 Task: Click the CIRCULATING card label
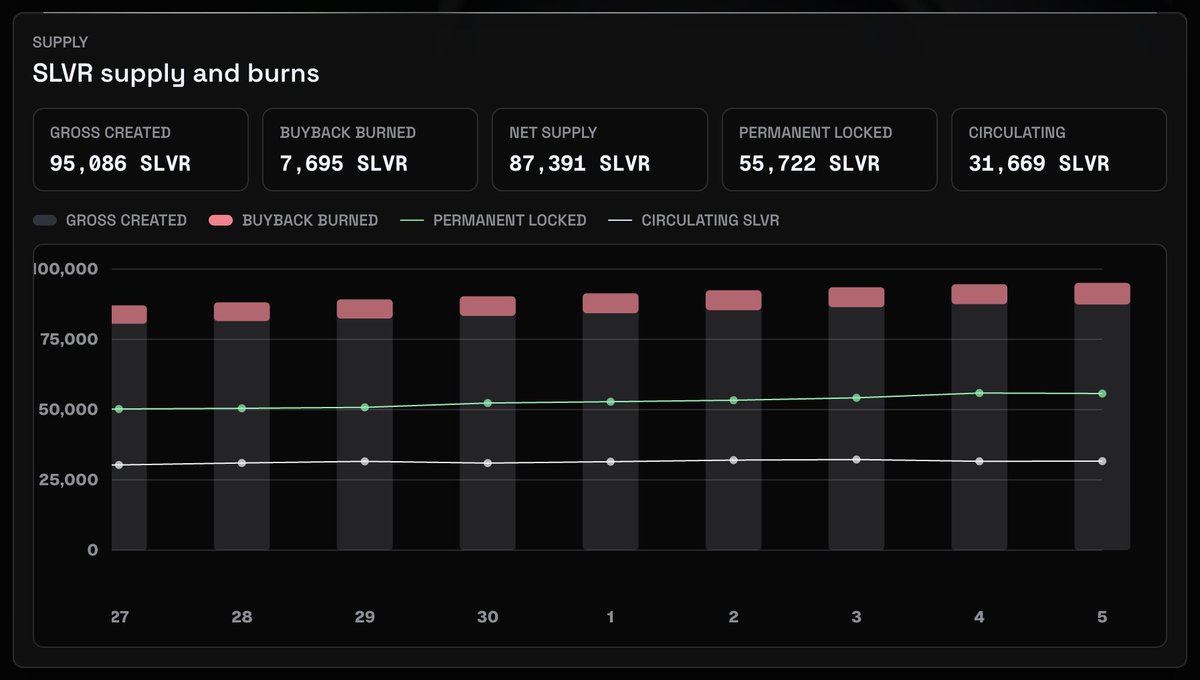(1017, 133)
